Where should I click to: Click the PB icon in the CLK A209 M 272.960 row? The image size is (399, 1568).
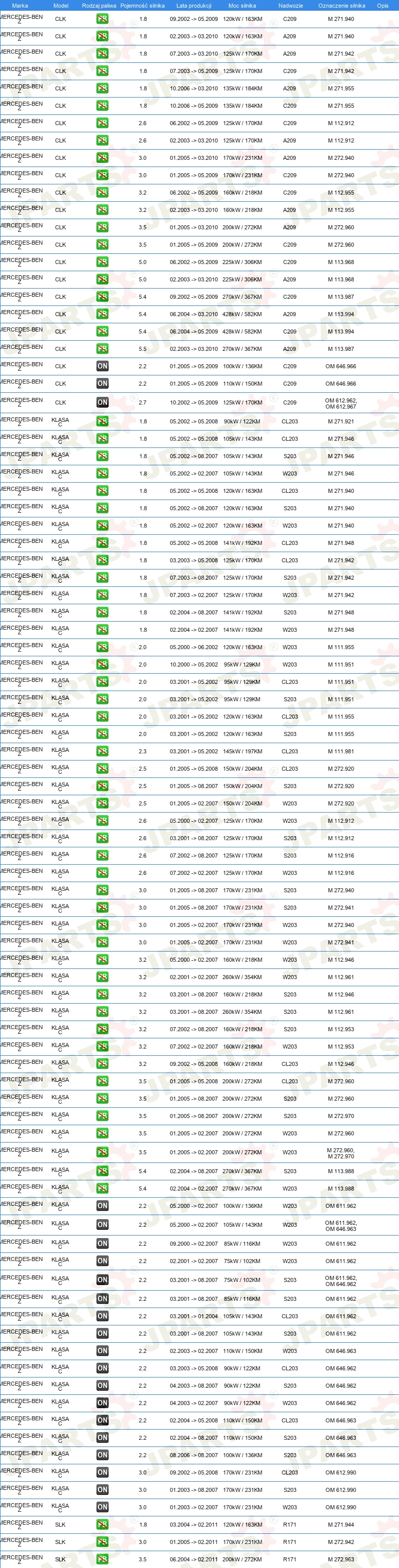click(102, 228)
